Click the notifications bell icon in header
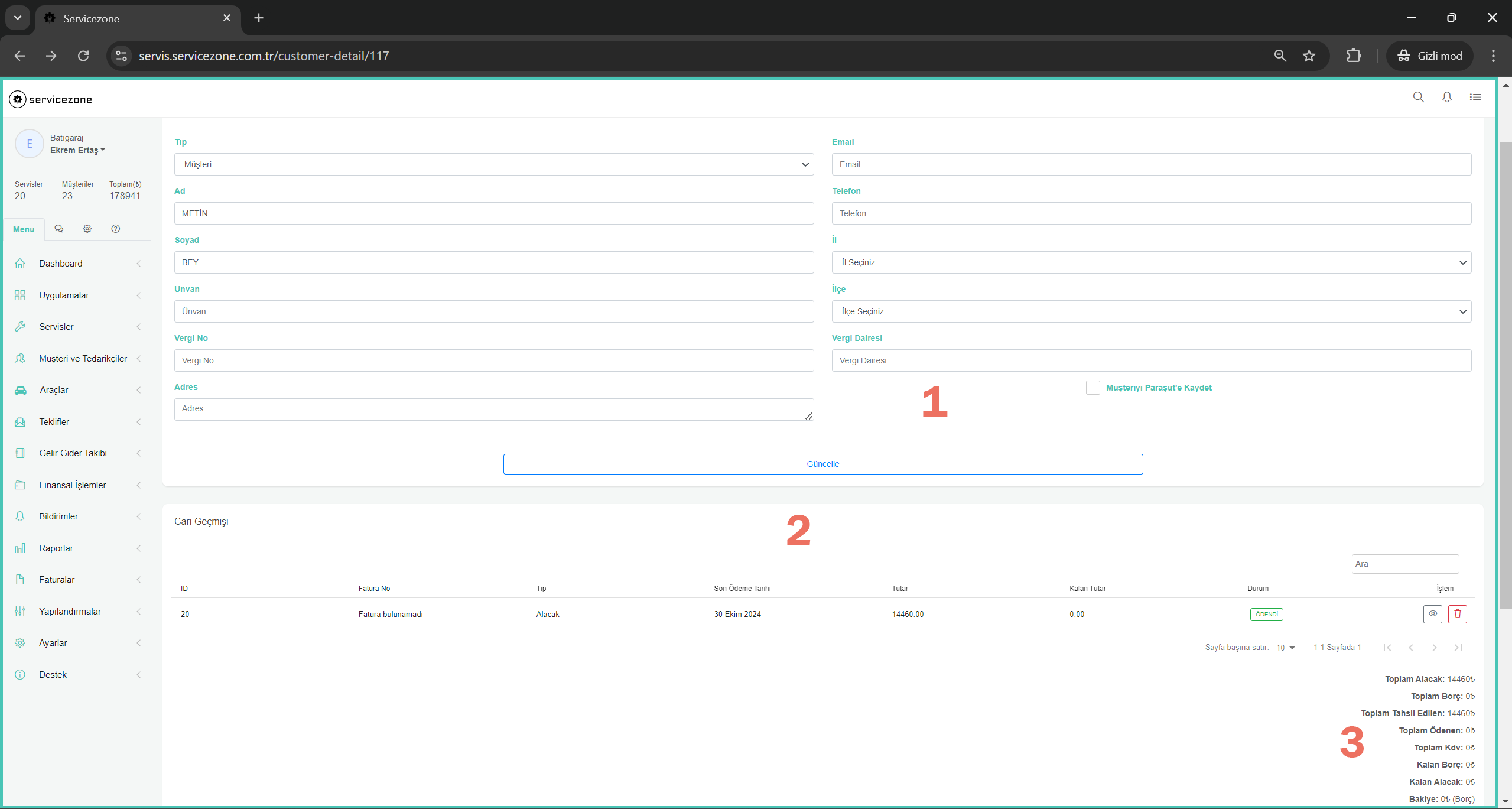This screenshot has width=1512, height=809. click(x=1446, y=98)
